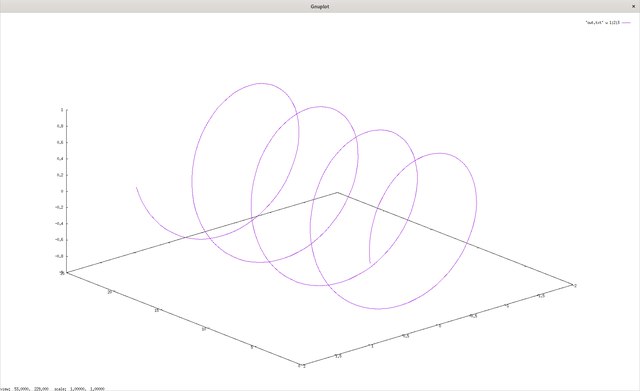
Task: Click the view angles readout in status bar
Action: (x=24, y=389)
